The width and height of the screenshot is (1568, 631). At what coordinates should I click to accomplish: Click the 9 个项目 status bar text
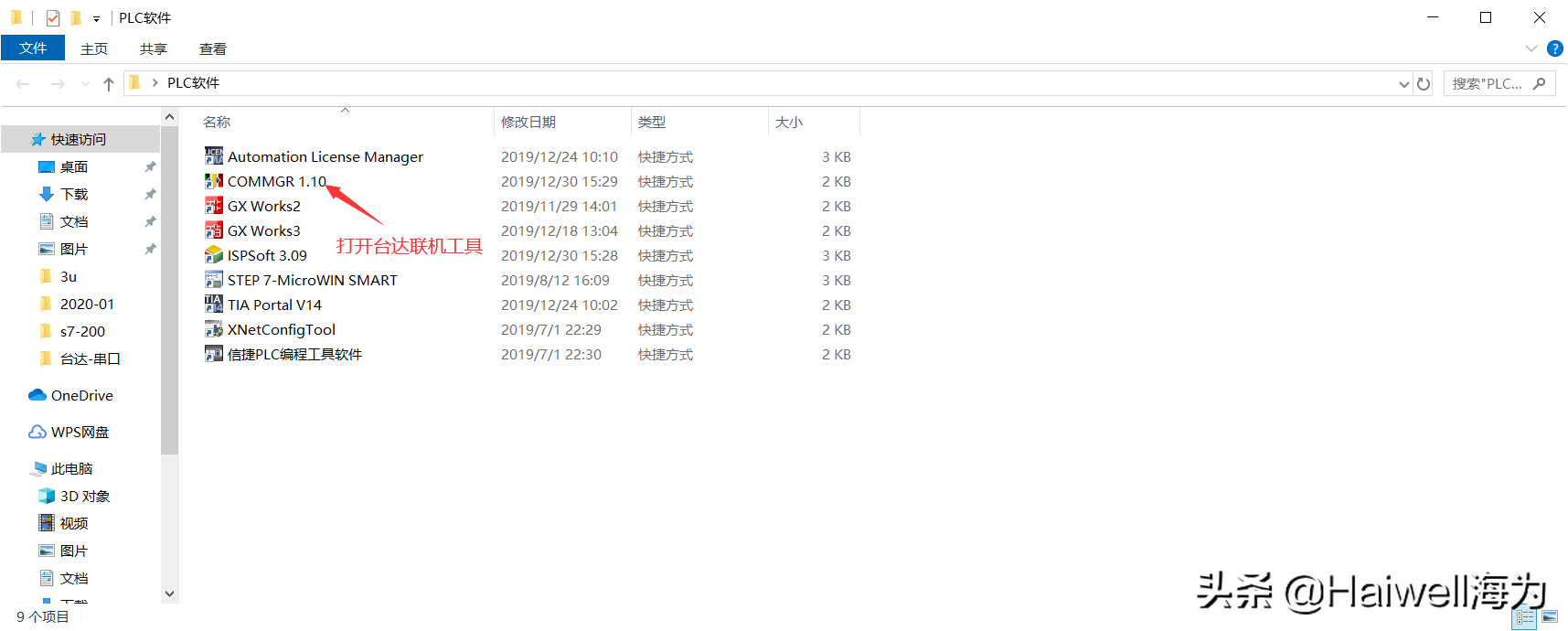point(43,616)
